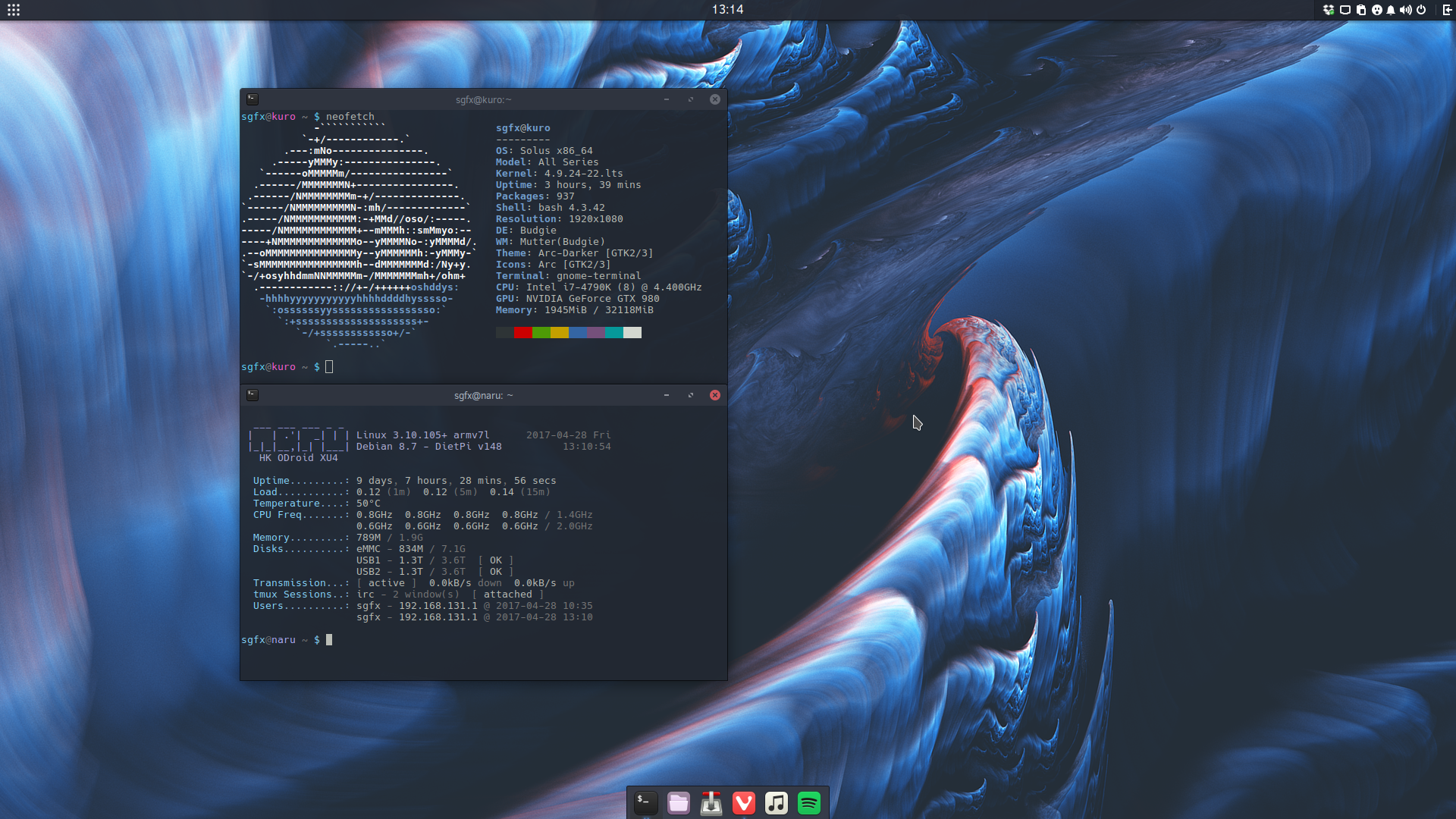Click 'Memory: 1945MiB / 32118MiB' line

(x=575, y=309)
